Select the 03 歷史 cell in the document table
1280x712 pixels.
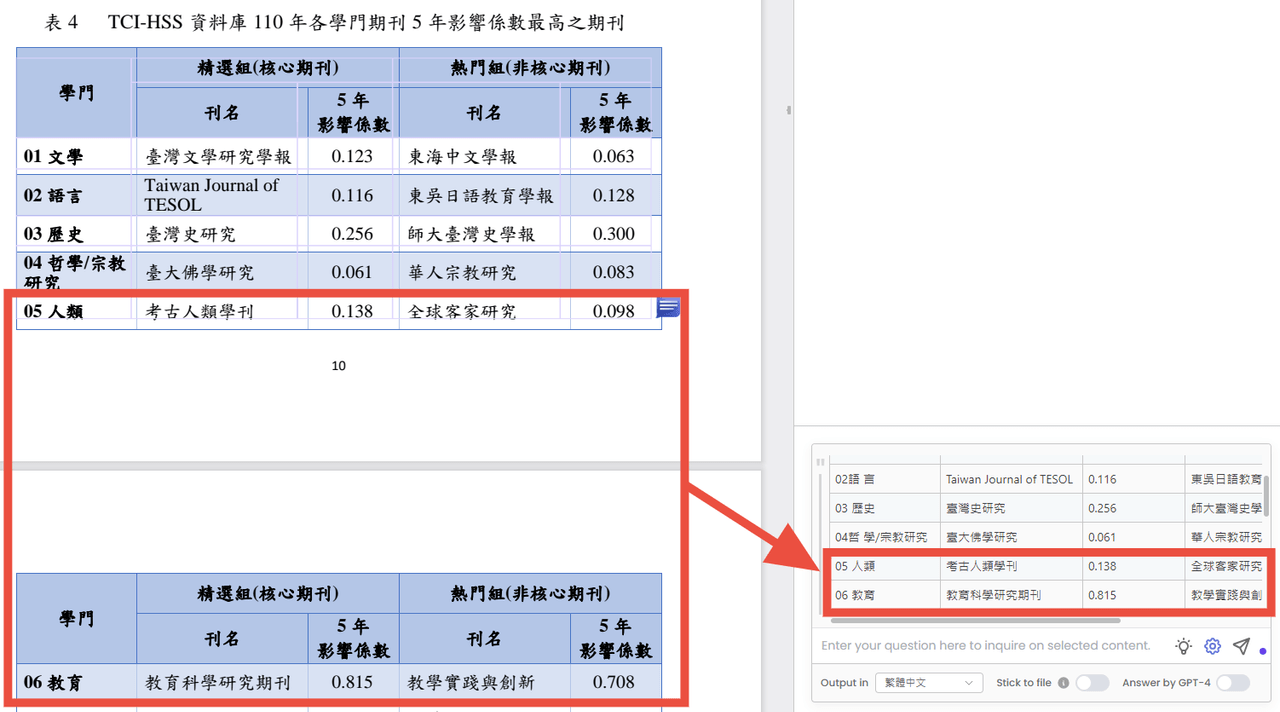[76, 234]
